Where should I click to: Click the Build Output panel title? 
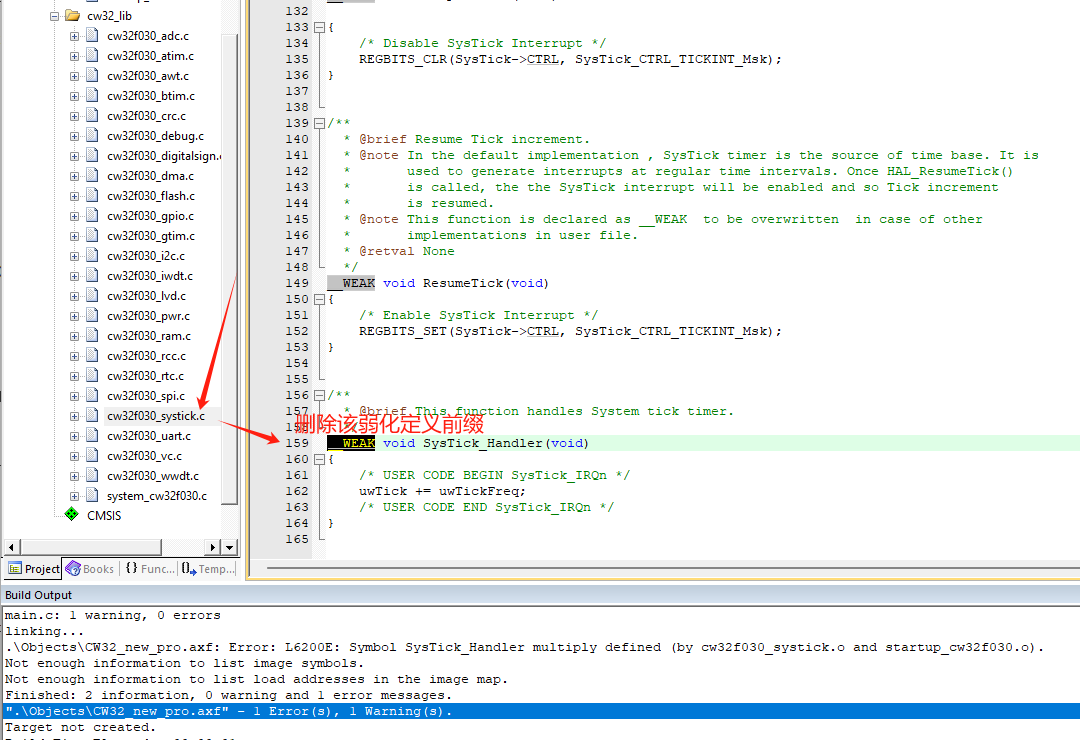point(38,595)
